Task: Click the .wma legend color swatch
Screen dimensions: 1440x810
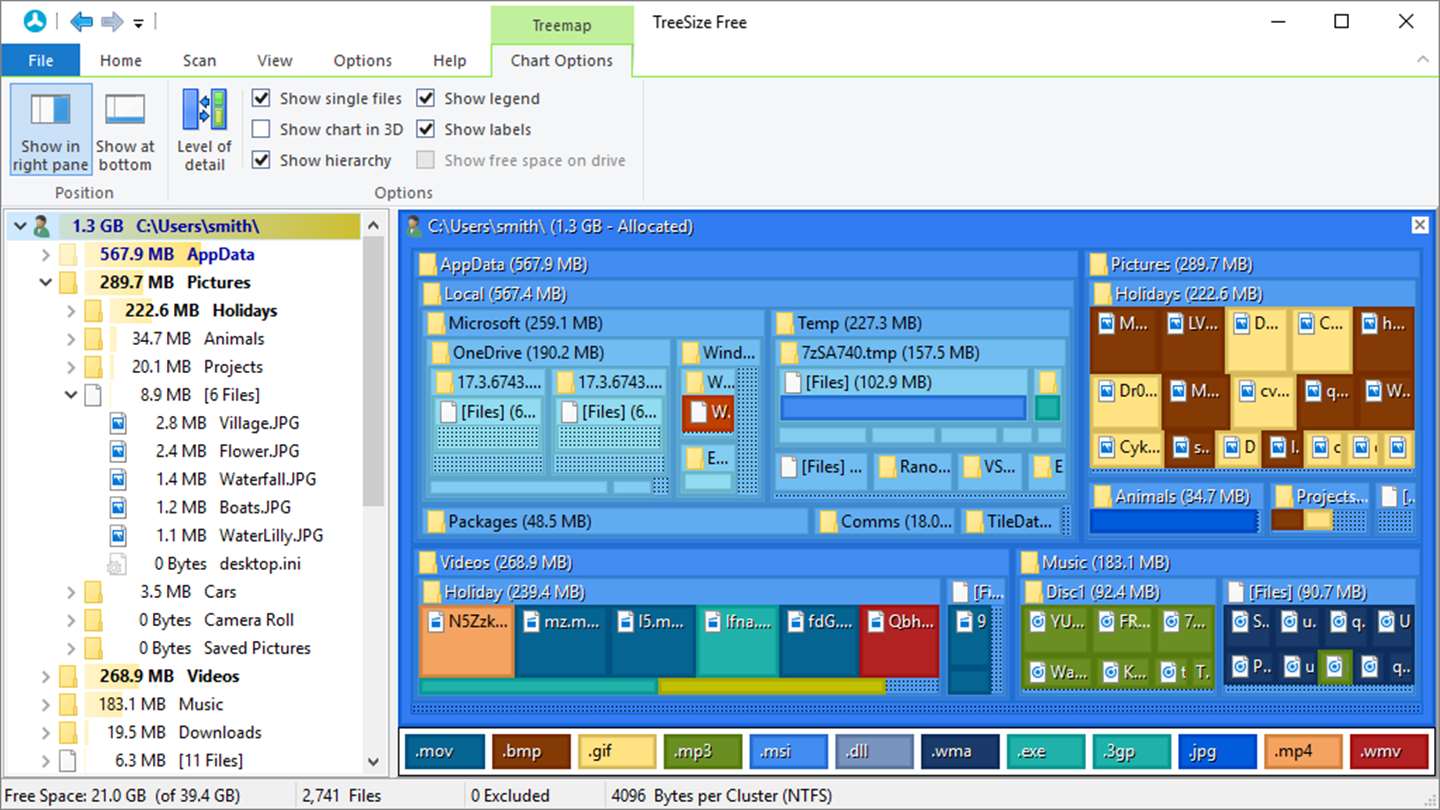Action: pyautogui.click(x=960, y=751)
